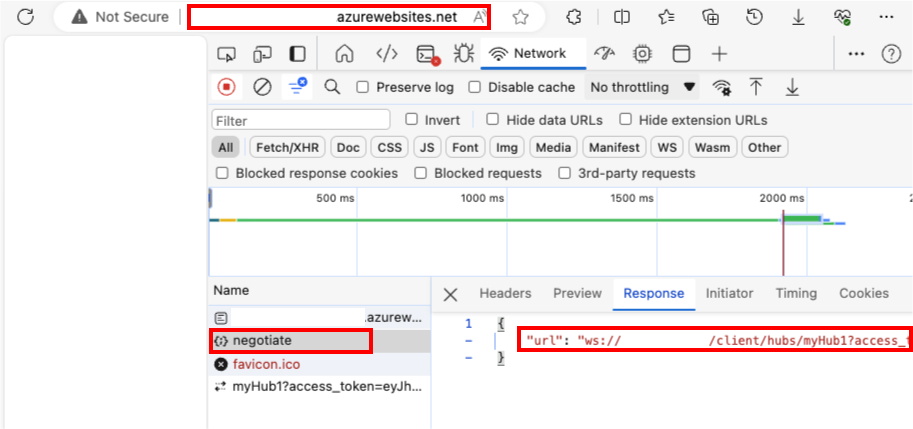Add page to favorites star icon
The height and width of the screenshot is (429, 913).
pyautogui.click(x=520, y=17)
